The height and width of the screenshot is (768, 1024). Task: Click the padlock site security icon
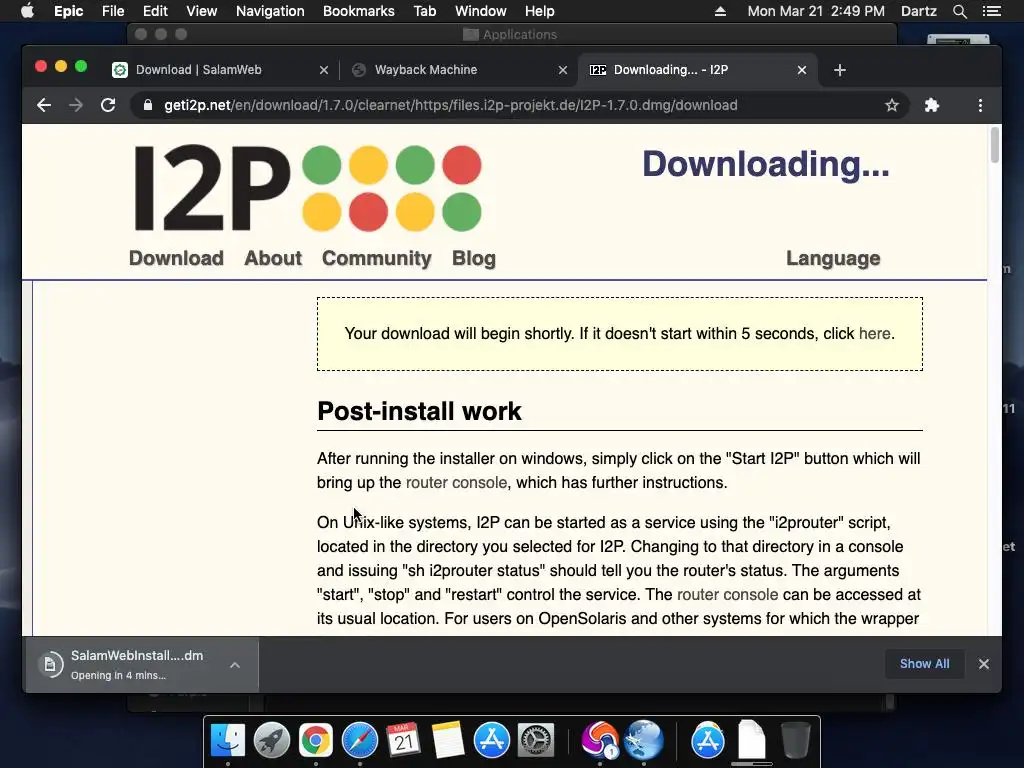click(148, 105)
